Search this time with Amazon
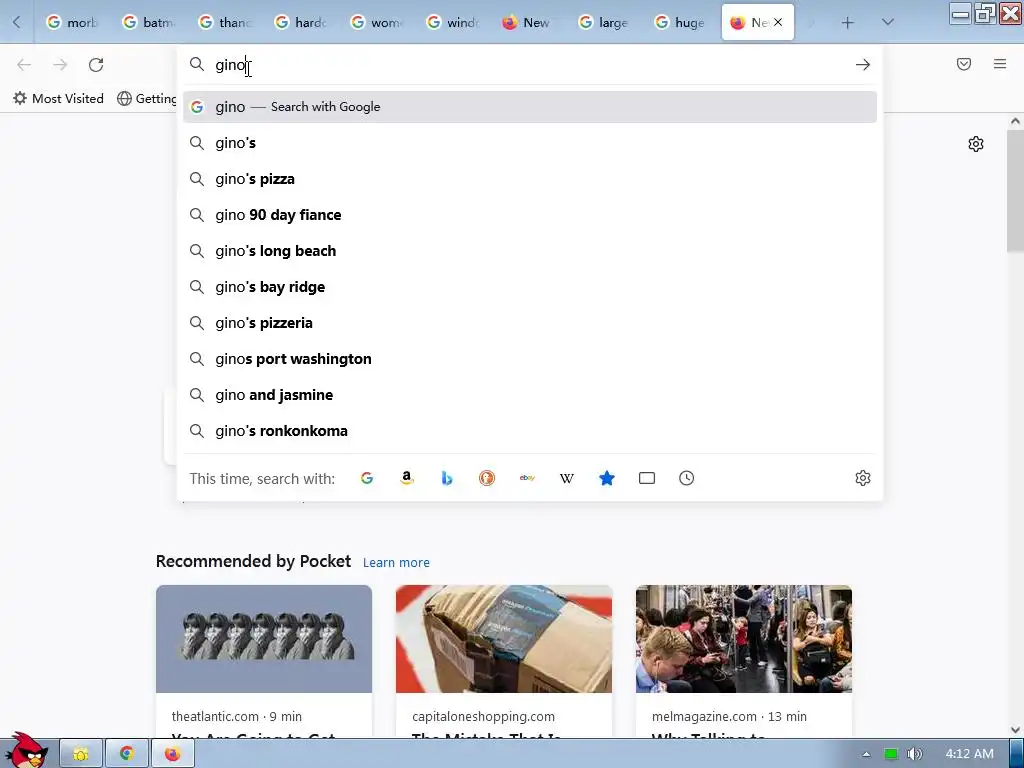The image size is (1024, 768). 407,478
